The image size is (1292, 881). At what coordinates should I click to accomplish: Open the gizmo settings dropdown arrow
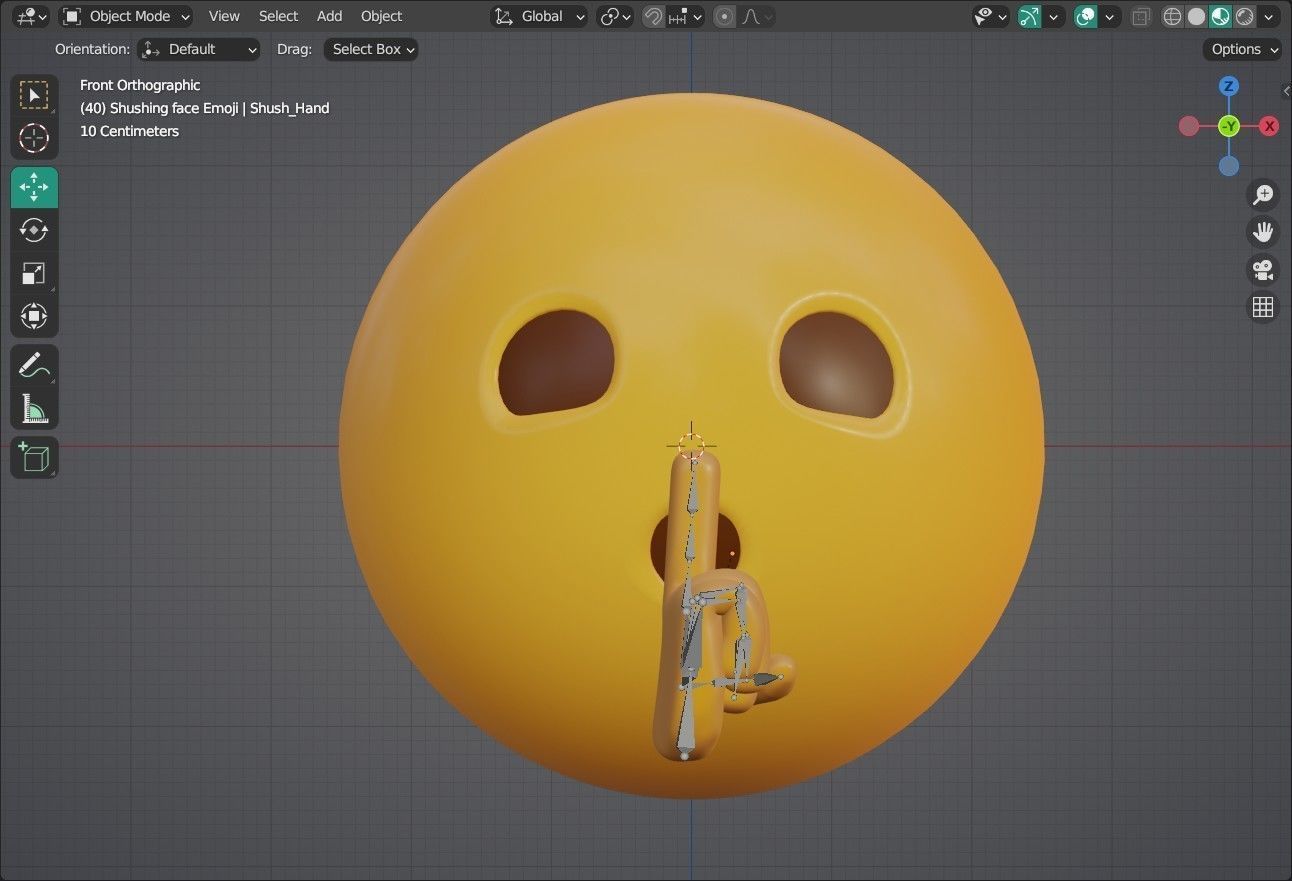coord(1053,16)
